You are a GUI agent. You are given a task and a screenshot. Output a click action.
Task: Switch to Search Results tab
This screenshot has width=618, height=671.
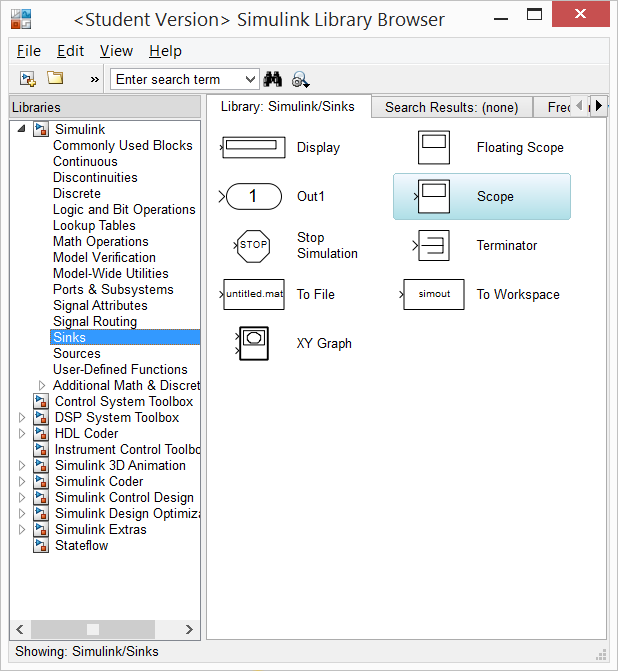pyautogui.click(x=452, y=107)
